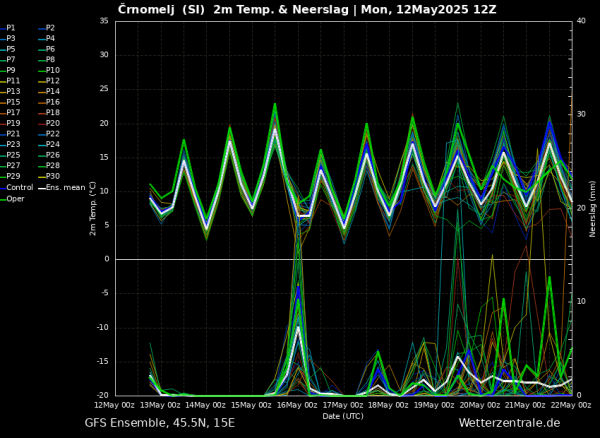
Task: Click the '13May 00z' date tick label
Action: coord(160,405)
